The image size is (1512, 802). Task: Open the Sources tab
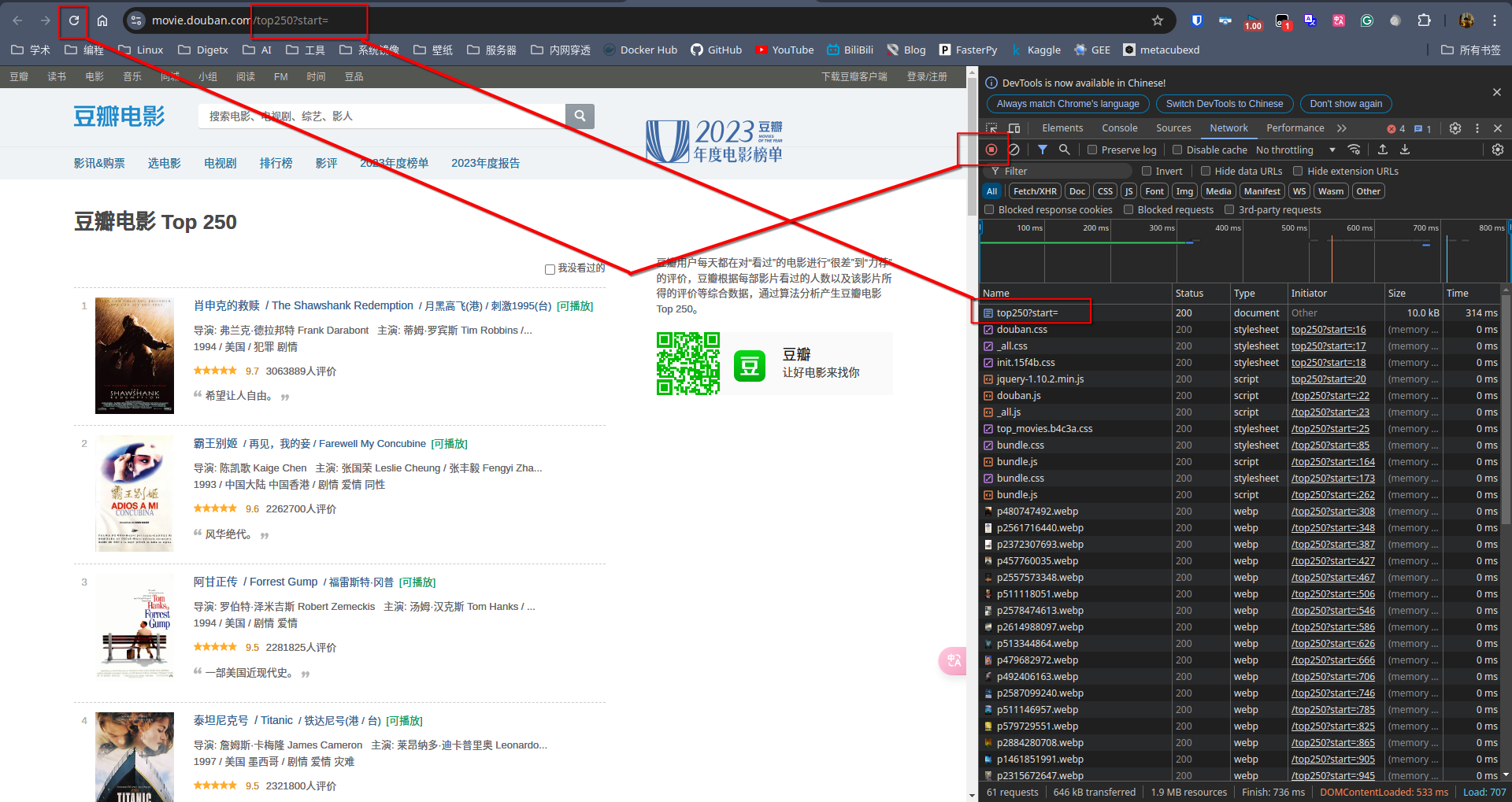(x=1173, y=128)
